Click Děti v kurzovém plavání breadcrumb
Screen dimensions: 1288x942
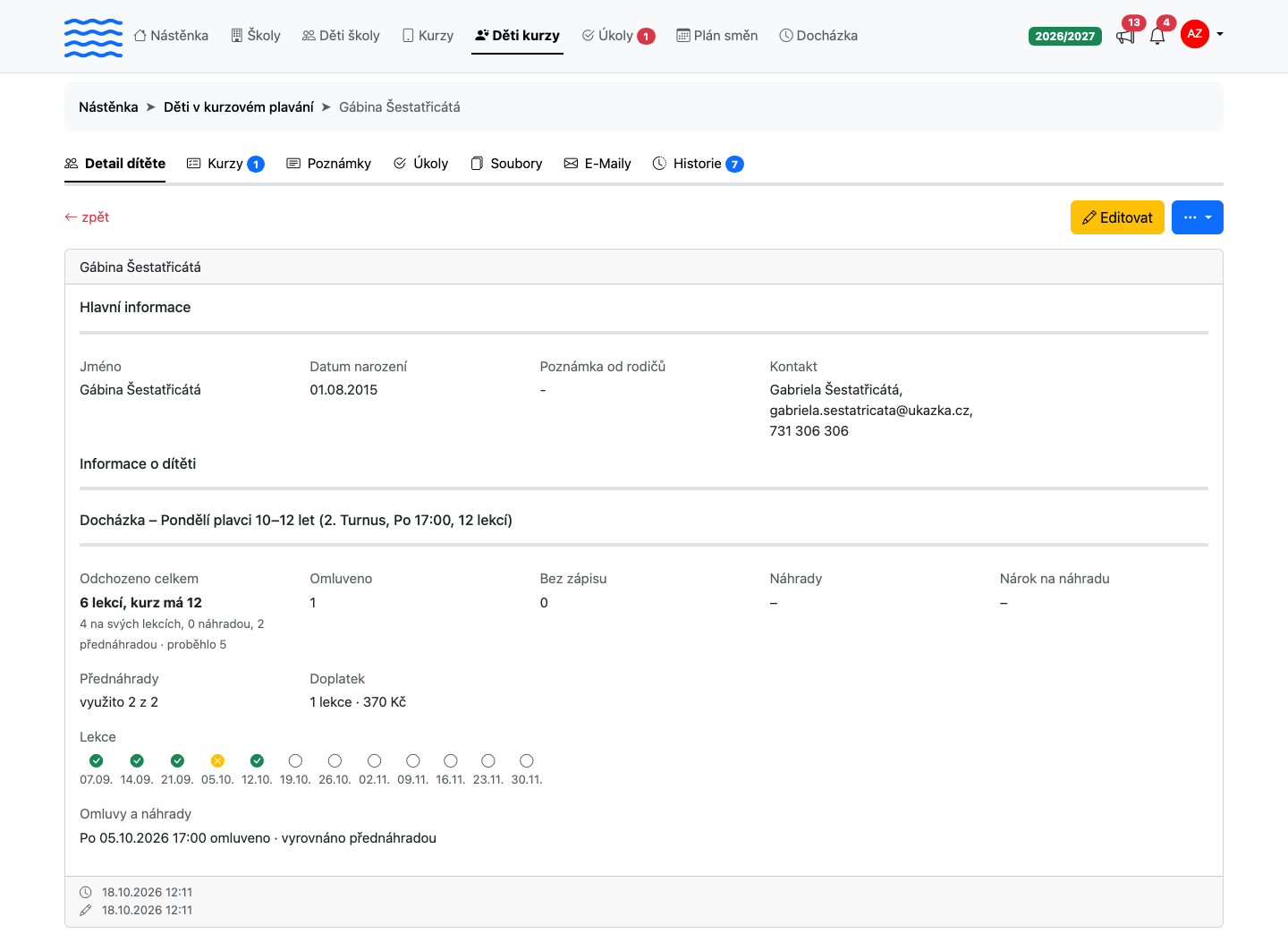(239, 107)
